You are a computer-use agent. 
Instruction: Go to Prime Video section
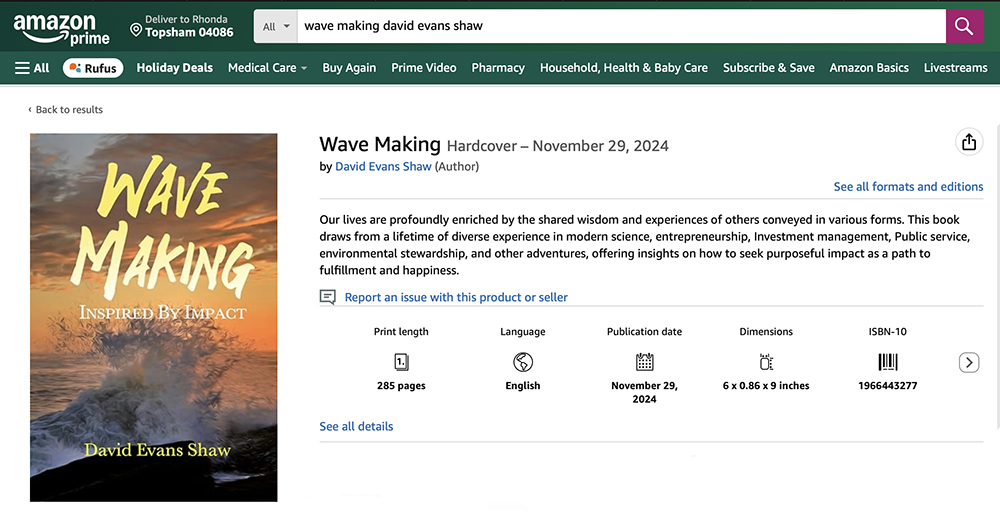pos(423,68)
